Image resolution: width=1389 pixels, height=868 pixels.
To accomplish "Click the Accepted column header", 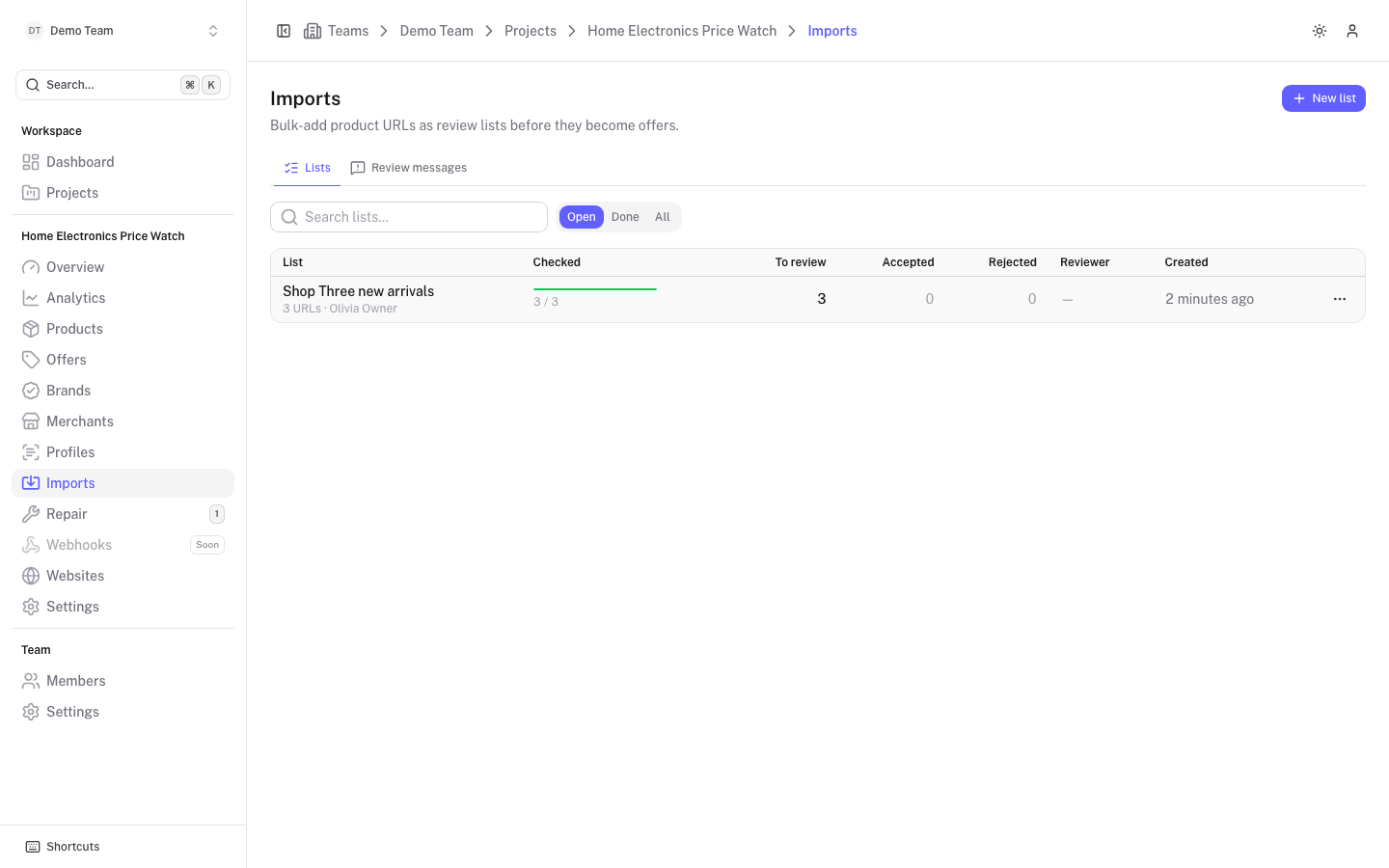I will click(908, 262).
